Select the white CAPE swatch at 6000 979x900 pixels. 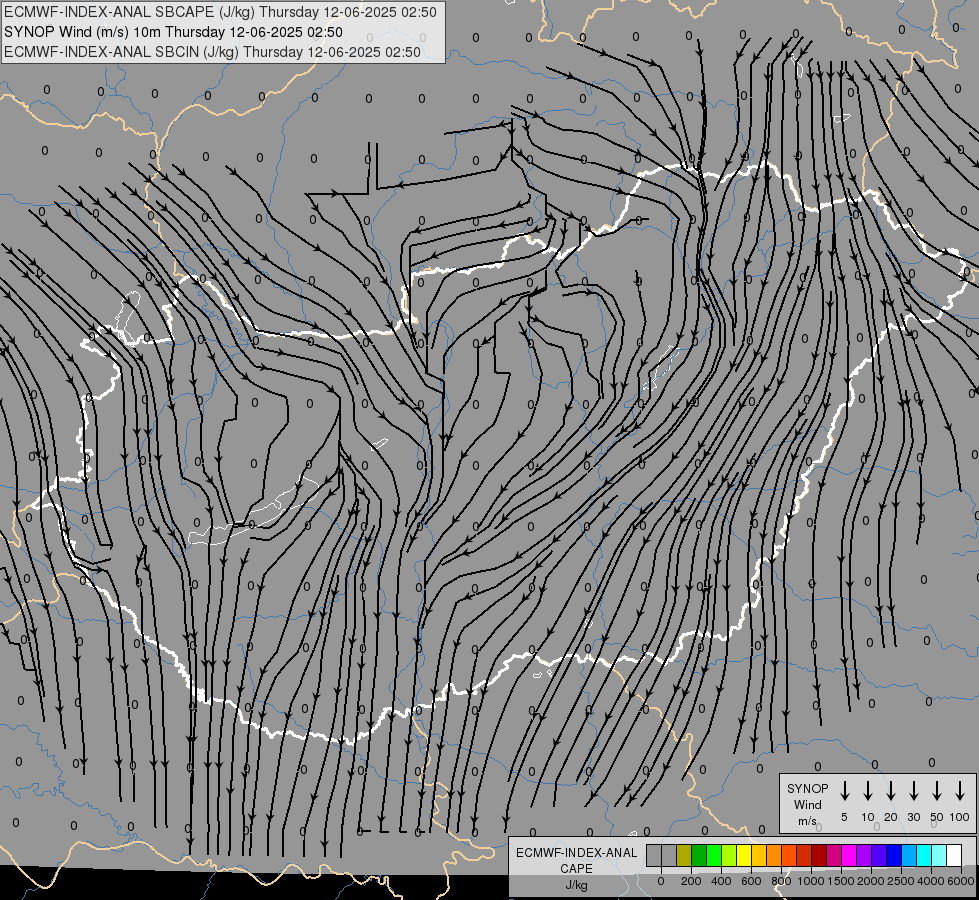click(x=955, y=855)
